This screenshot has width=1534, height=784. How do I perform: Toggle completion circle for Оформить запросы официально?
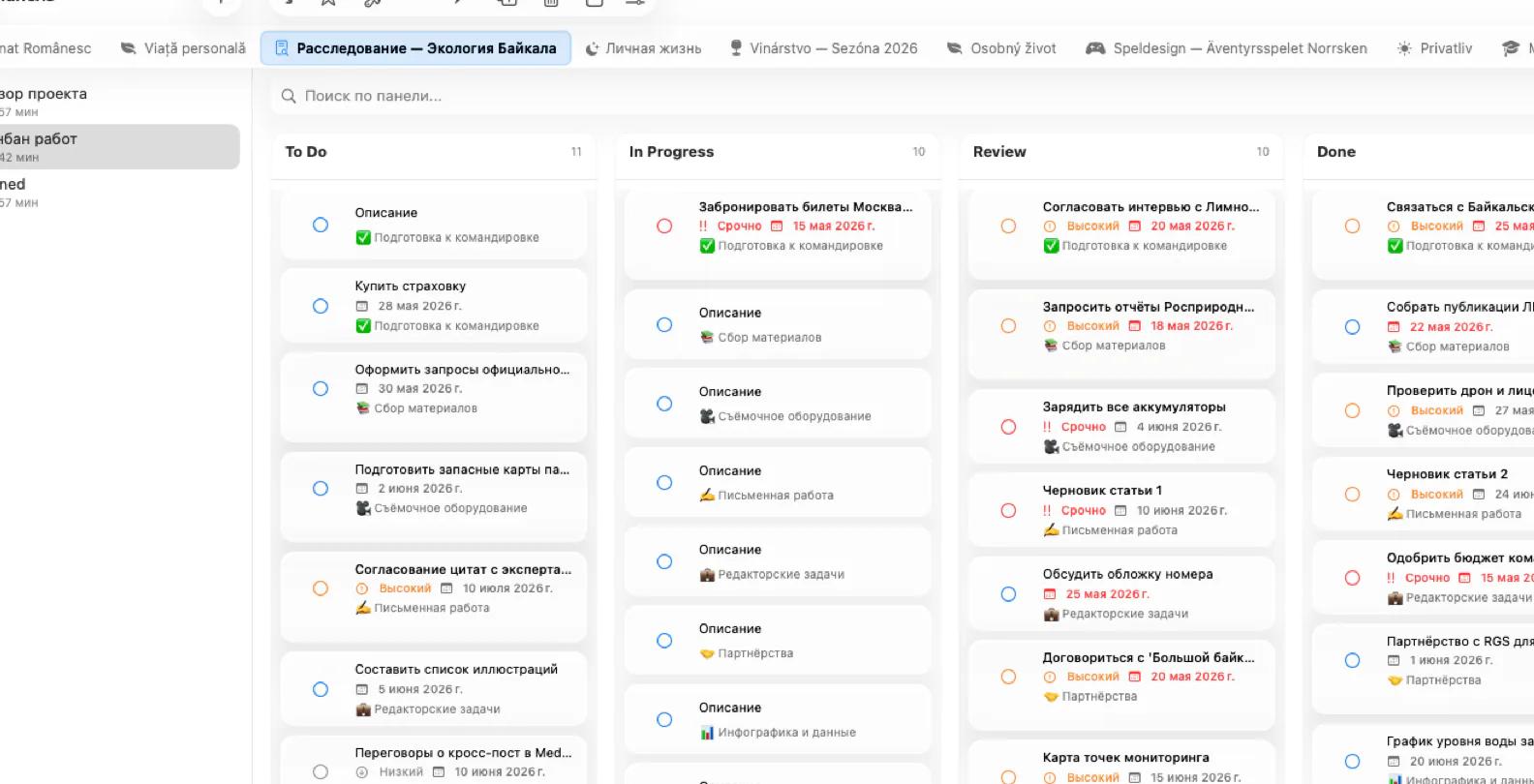click(x=321, y=388)
